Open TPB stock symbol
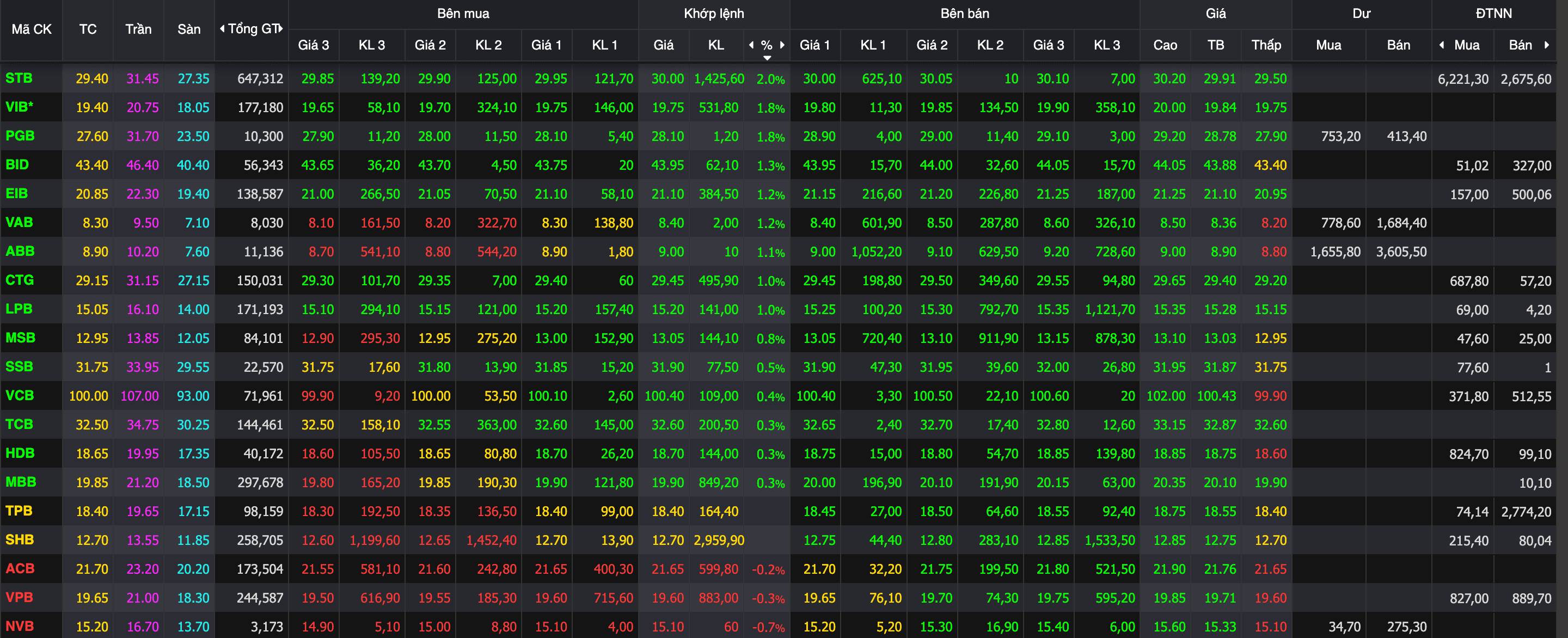Viewport: 1568px width, 638px height. pos(19,511)
